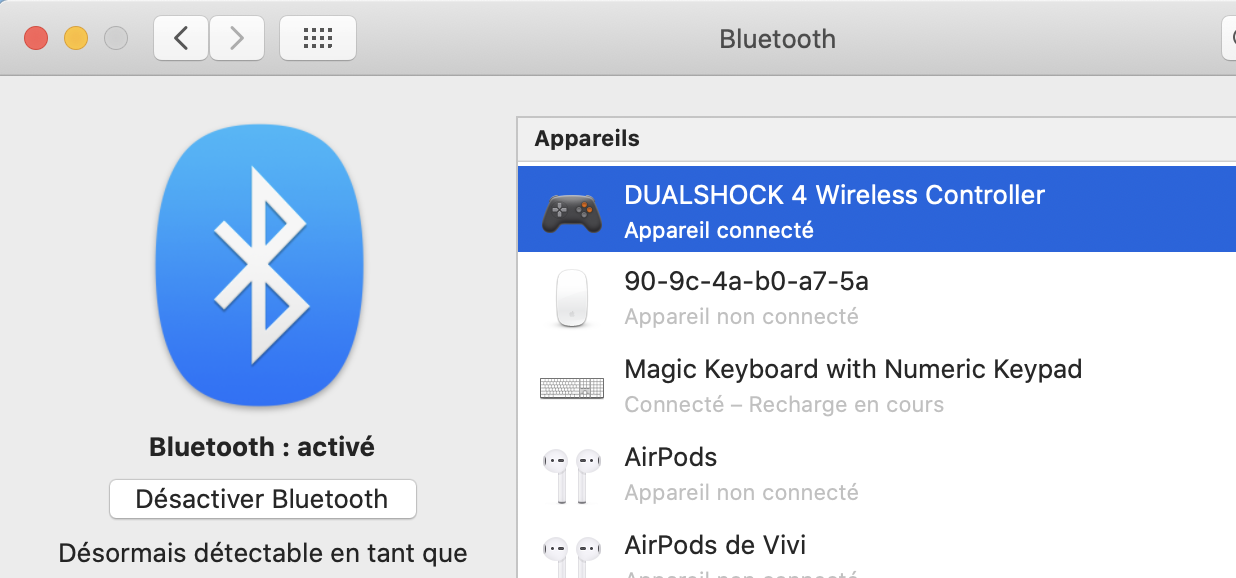Disable Bluetooth with the Désactiver Bluetooth button
The height and width of the screenshot is (578, 1236).
point(262,499)
